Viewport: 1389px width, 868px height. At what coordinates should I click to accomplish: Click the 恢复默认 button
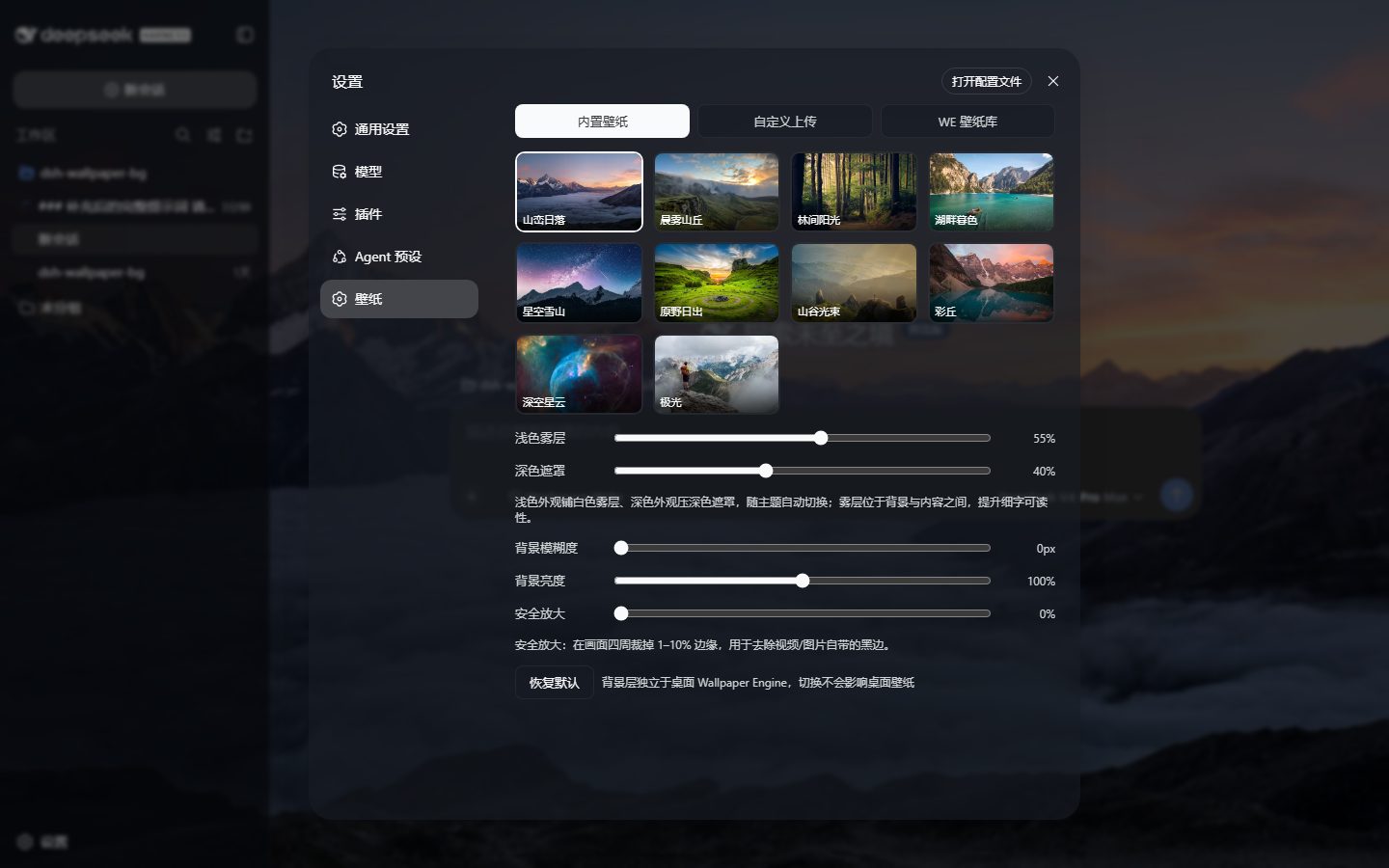point(554,682)
